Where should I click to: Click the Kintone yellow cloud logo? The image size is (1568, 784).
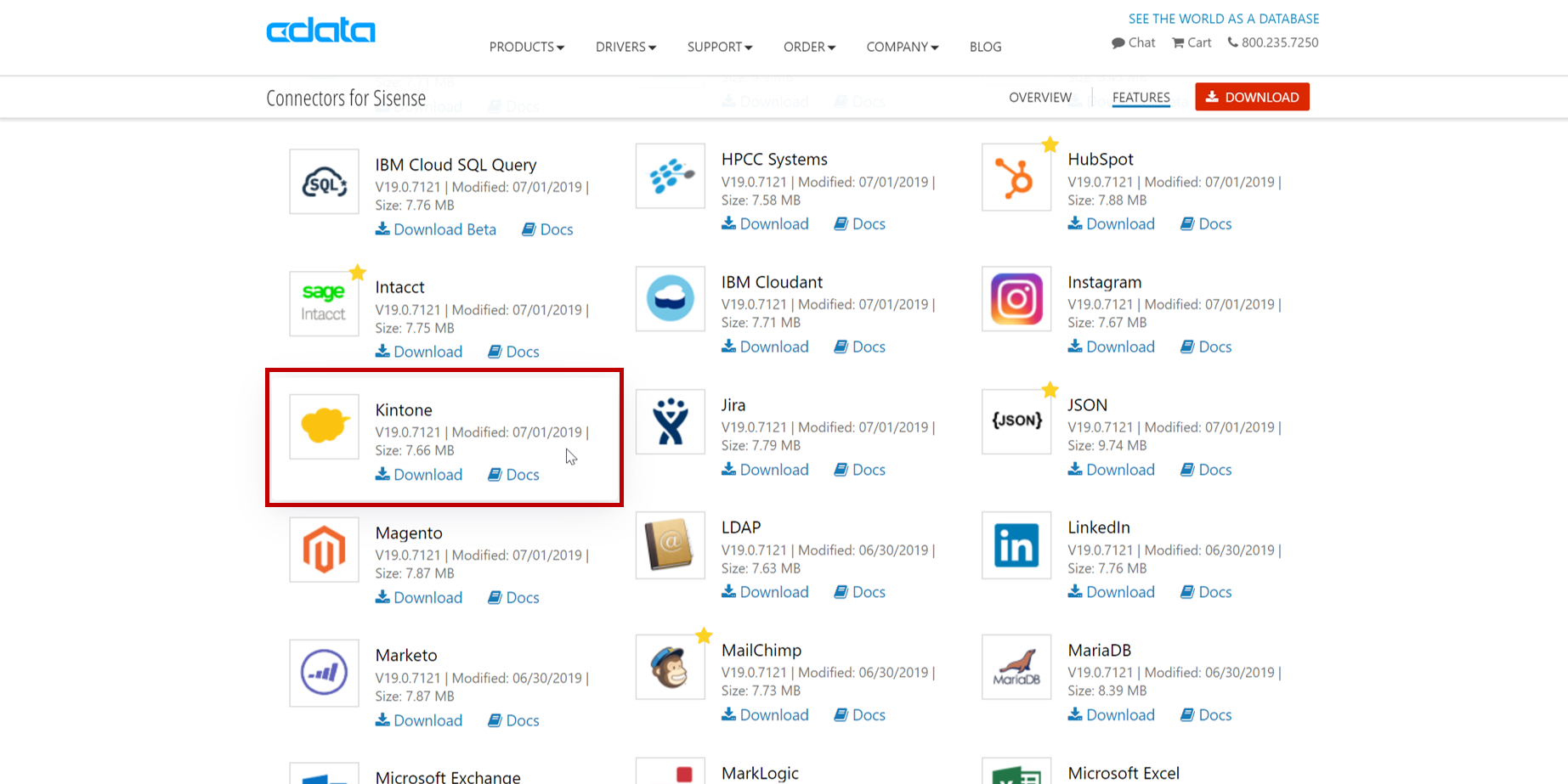point(324,426)
